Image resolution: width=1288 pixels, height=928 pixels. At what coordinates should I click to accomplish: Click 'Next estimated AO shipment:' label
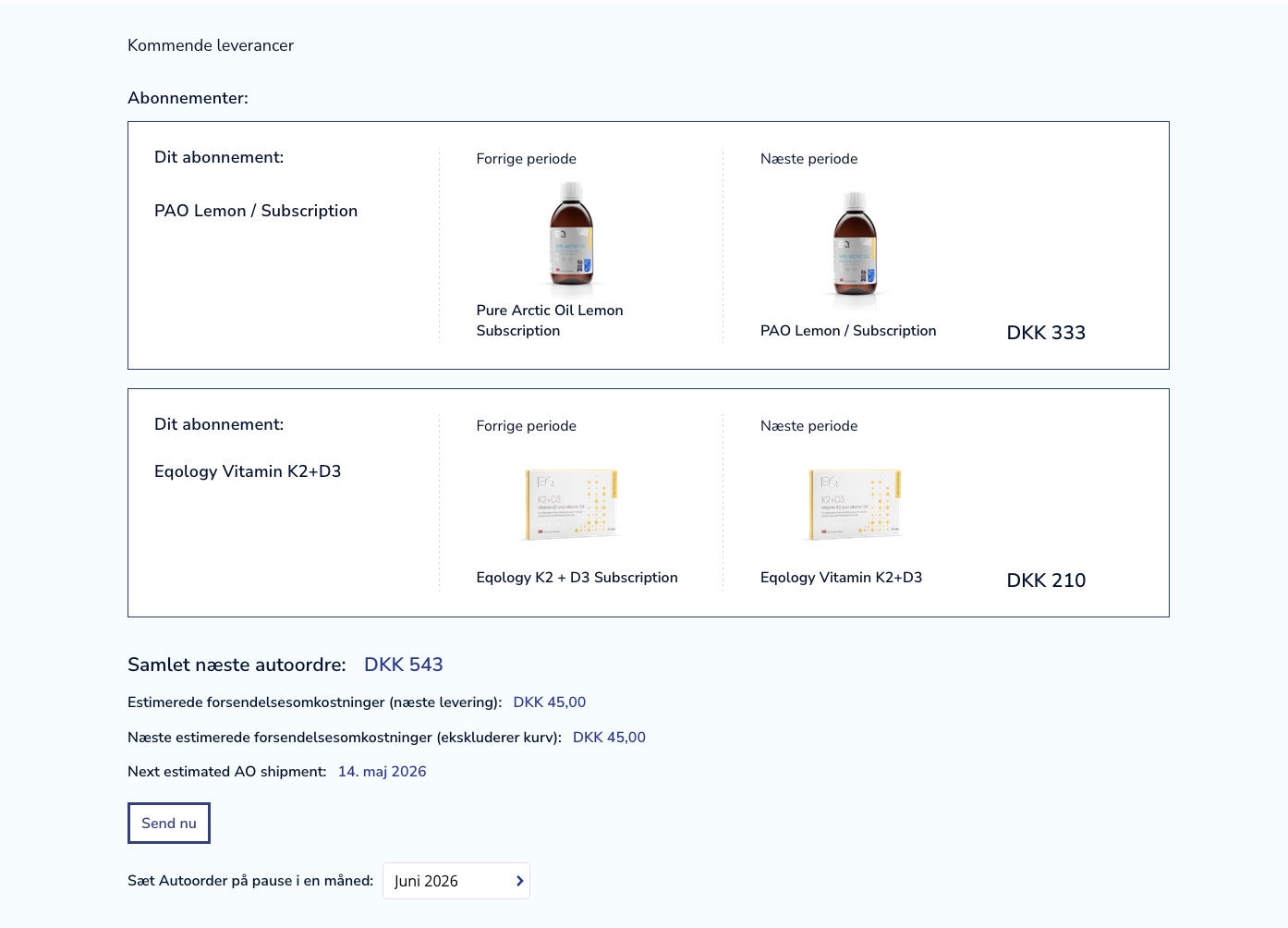227,772
